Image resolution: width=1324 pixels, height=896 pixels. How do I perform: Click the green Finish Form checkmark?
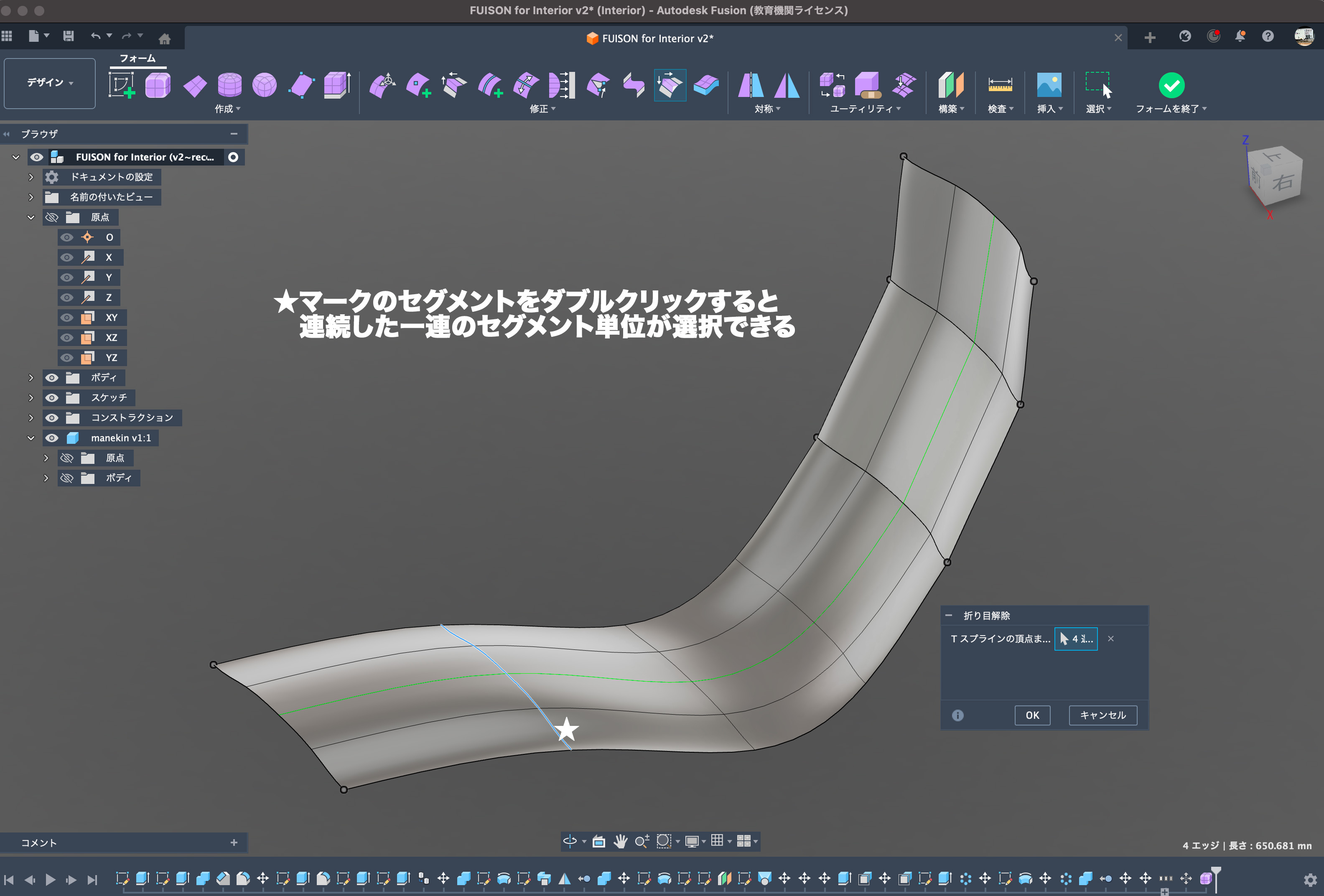[x=1171, y=85]
